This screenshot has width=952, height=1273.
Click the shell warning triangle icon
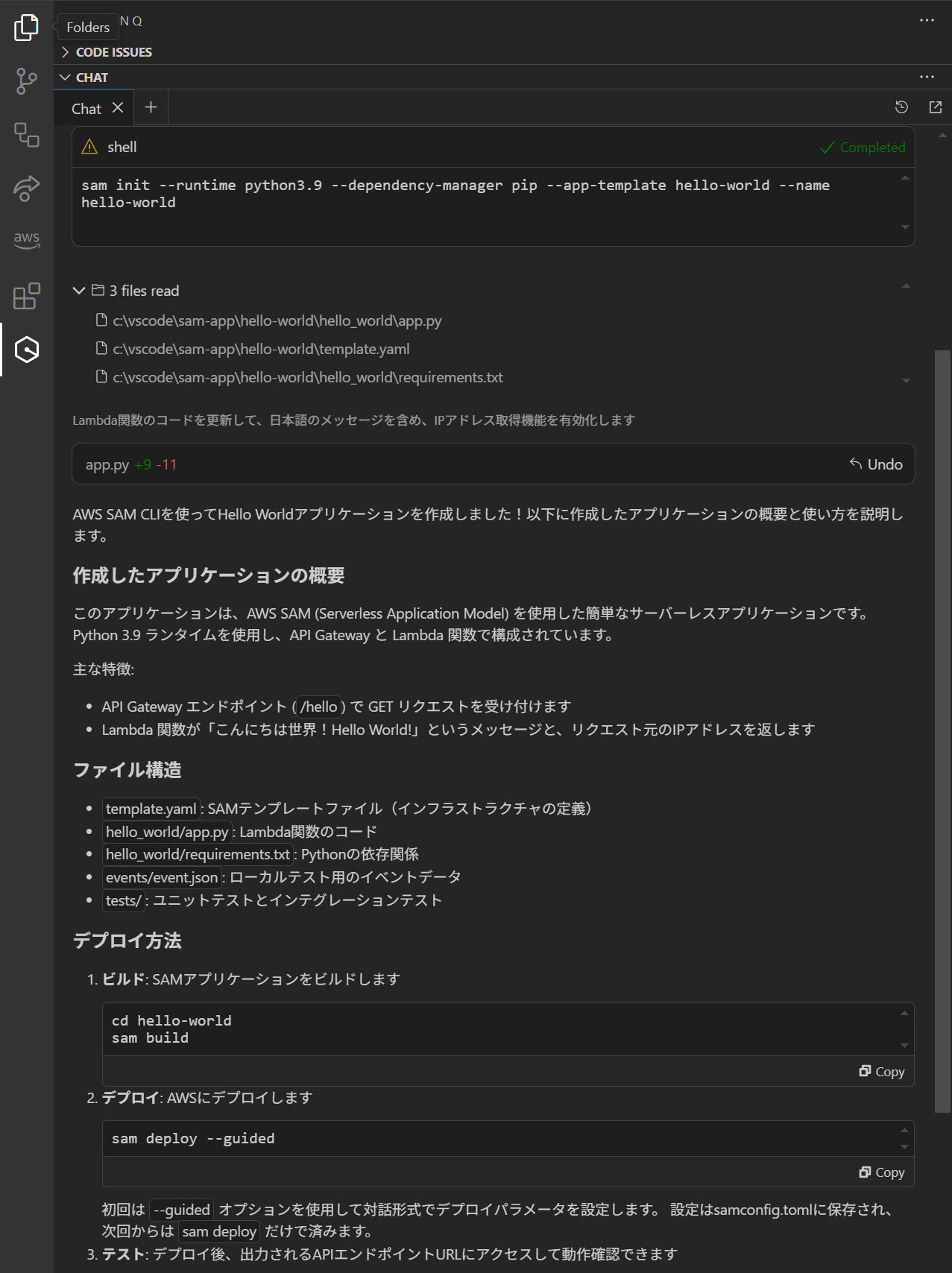coord(89,147)
